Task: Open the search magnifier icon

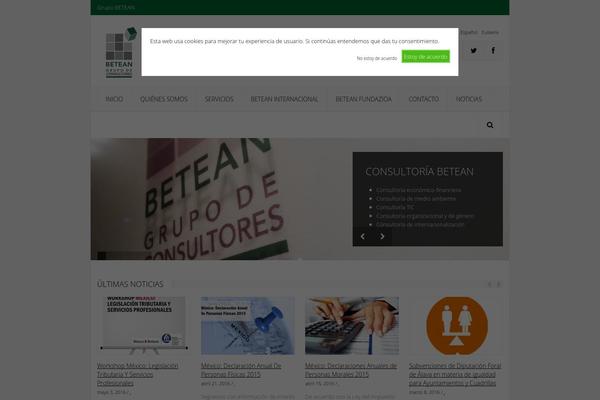Action: [490, 125]
